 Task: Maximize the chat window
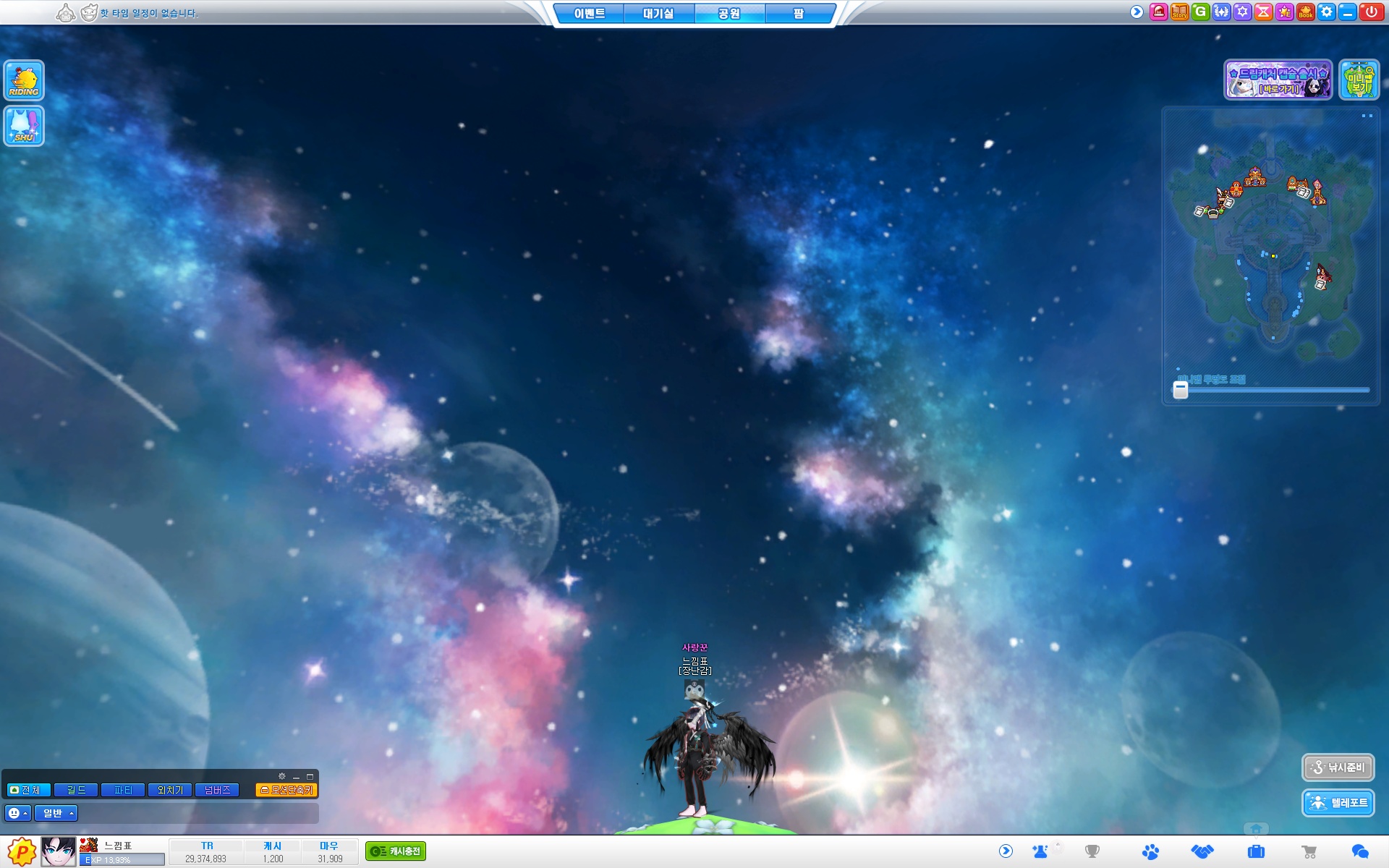click(310, 776)
